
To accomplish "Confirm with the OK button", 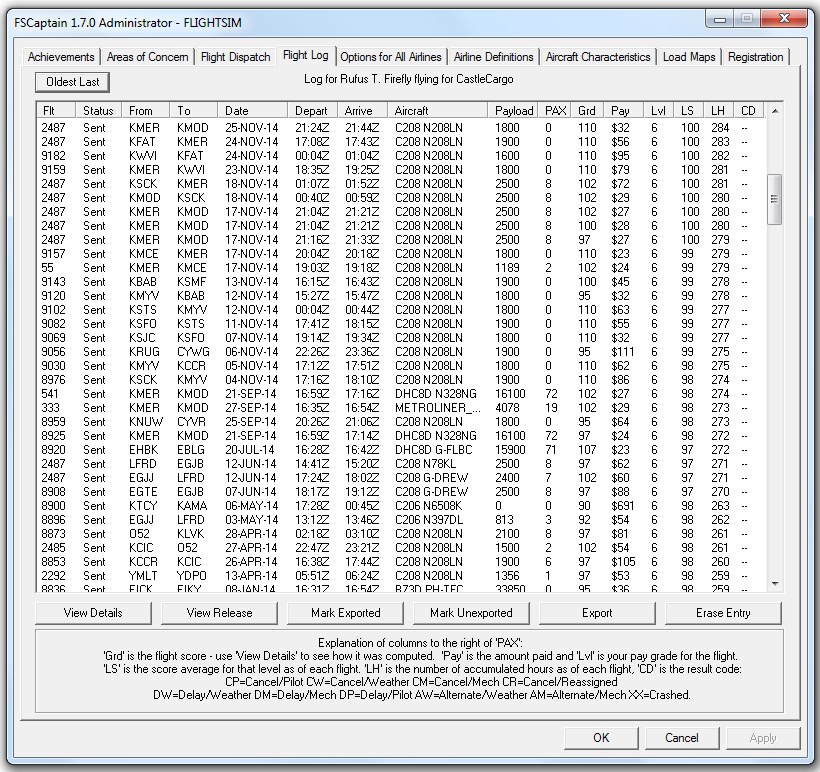I will click(x=601, y=738).
